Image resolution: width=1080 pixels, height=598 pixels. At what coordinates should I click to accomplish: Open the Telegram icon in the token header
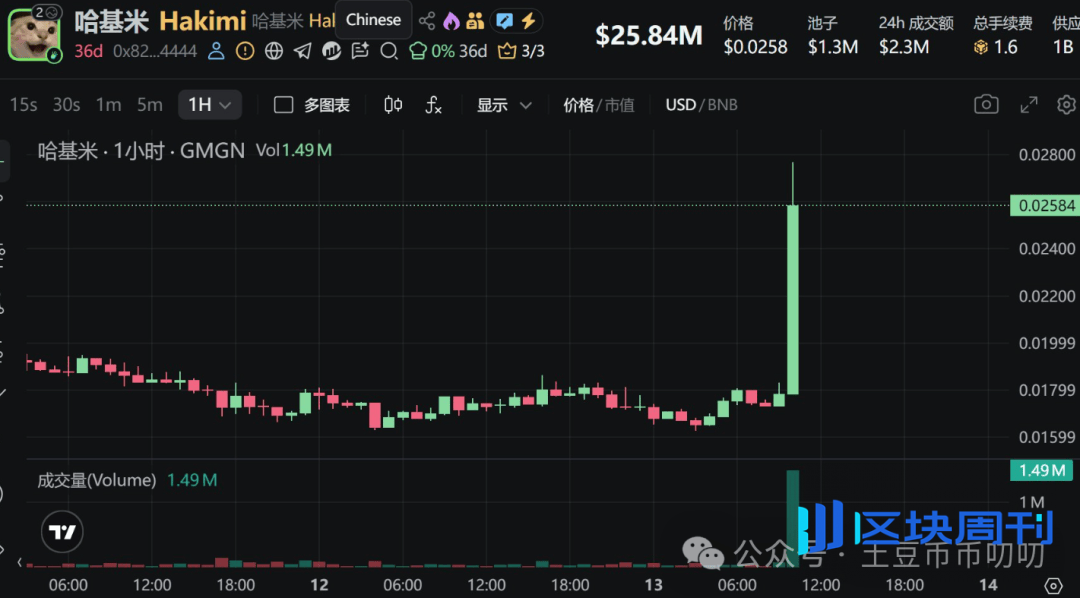coord(303,51)
